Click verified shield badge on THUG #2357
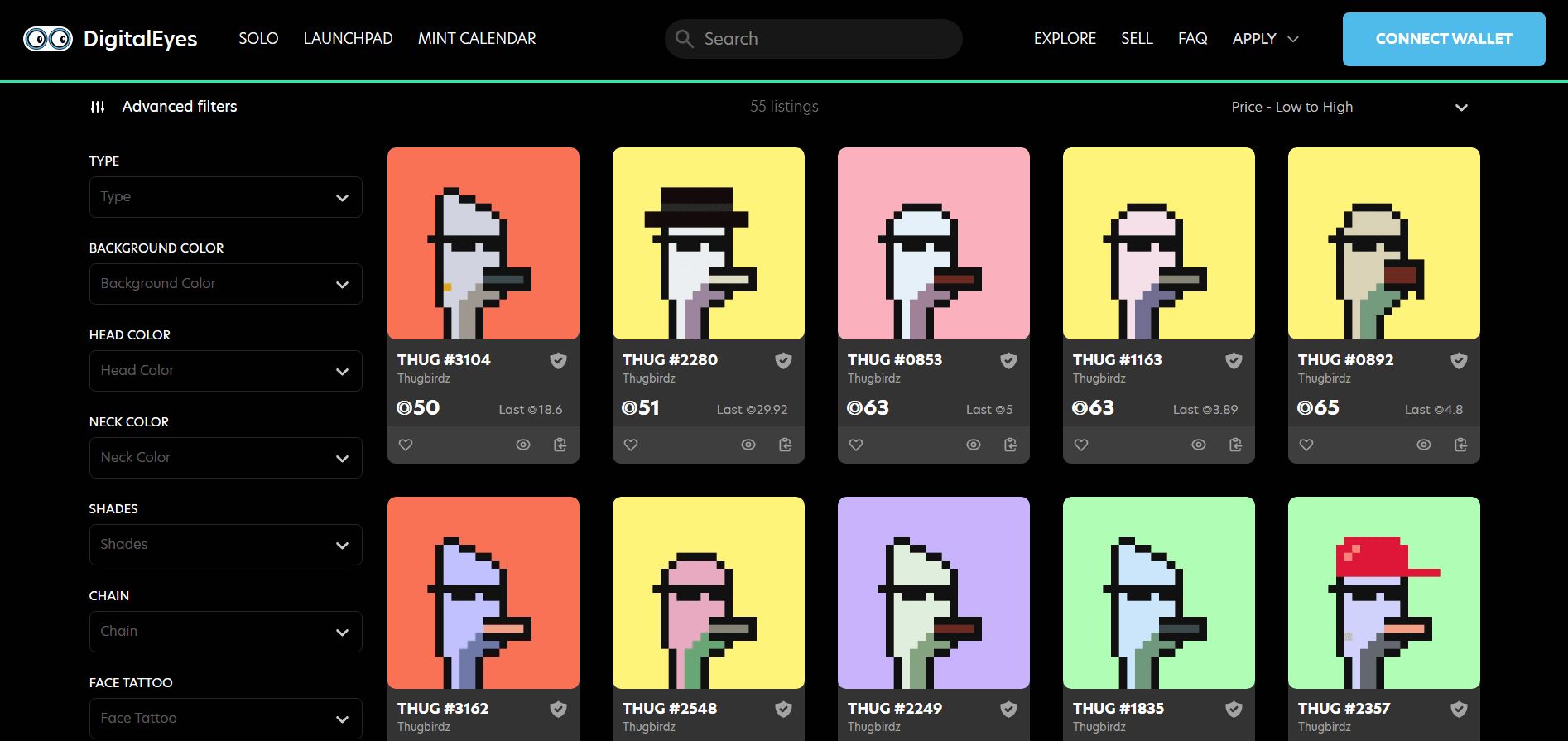The image size is (1568, 741). pyautogui.click(x=1459, y=710)
